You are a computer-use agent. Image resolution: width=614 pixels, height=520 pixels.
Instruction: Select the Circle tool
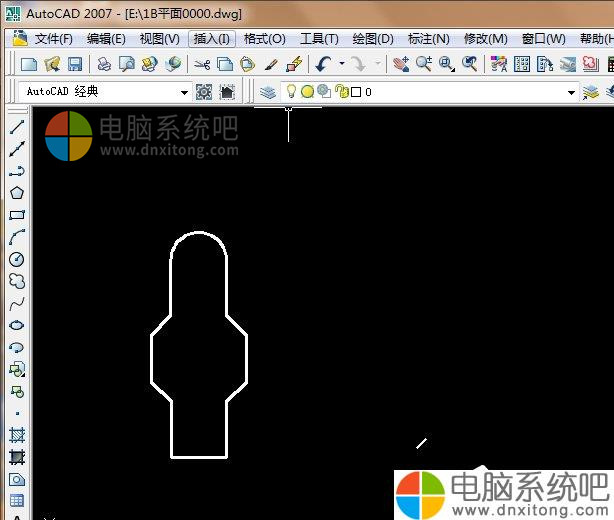[17, 259]
